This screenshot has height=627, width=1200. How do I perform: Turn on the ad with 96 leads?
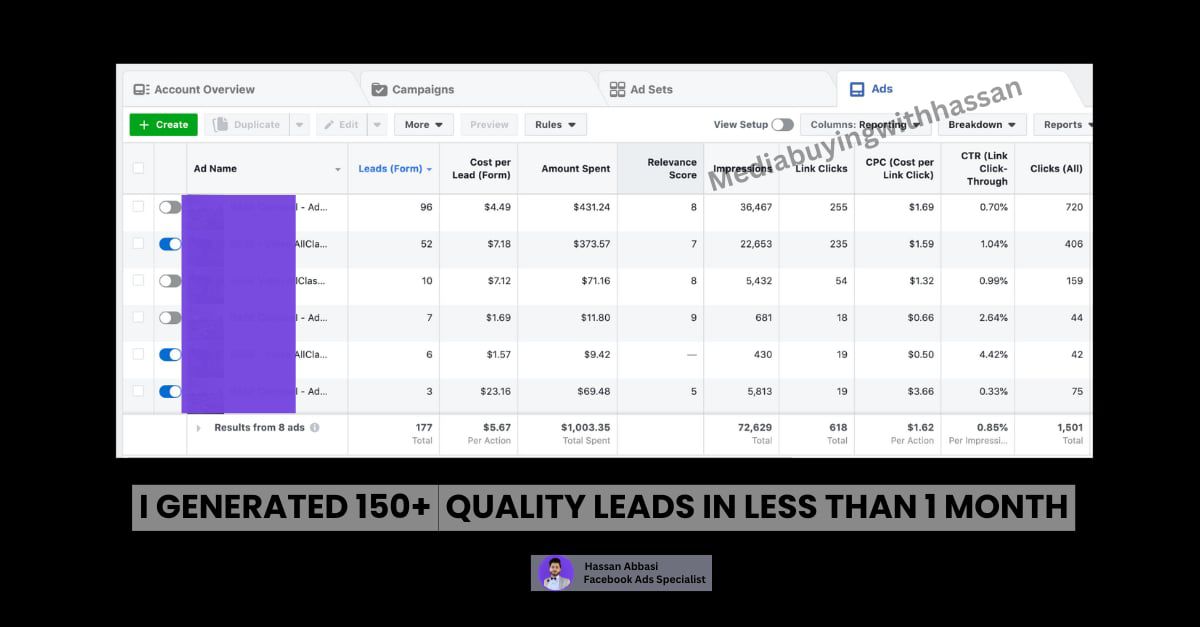(x=170, y=207)
